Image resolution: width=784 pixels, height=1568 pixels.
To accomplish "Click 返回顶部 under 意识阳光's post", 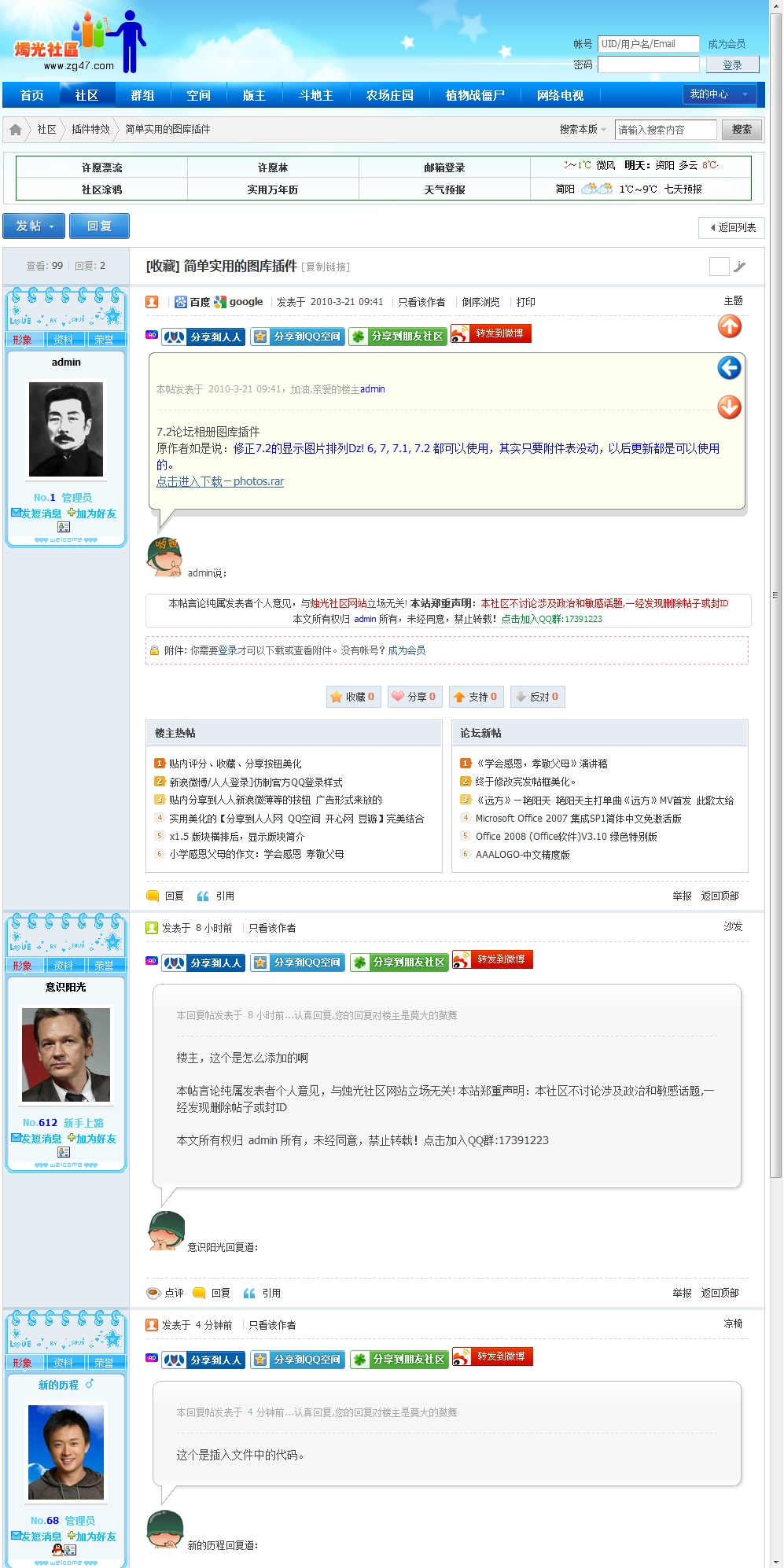I will click(720, 1293).
